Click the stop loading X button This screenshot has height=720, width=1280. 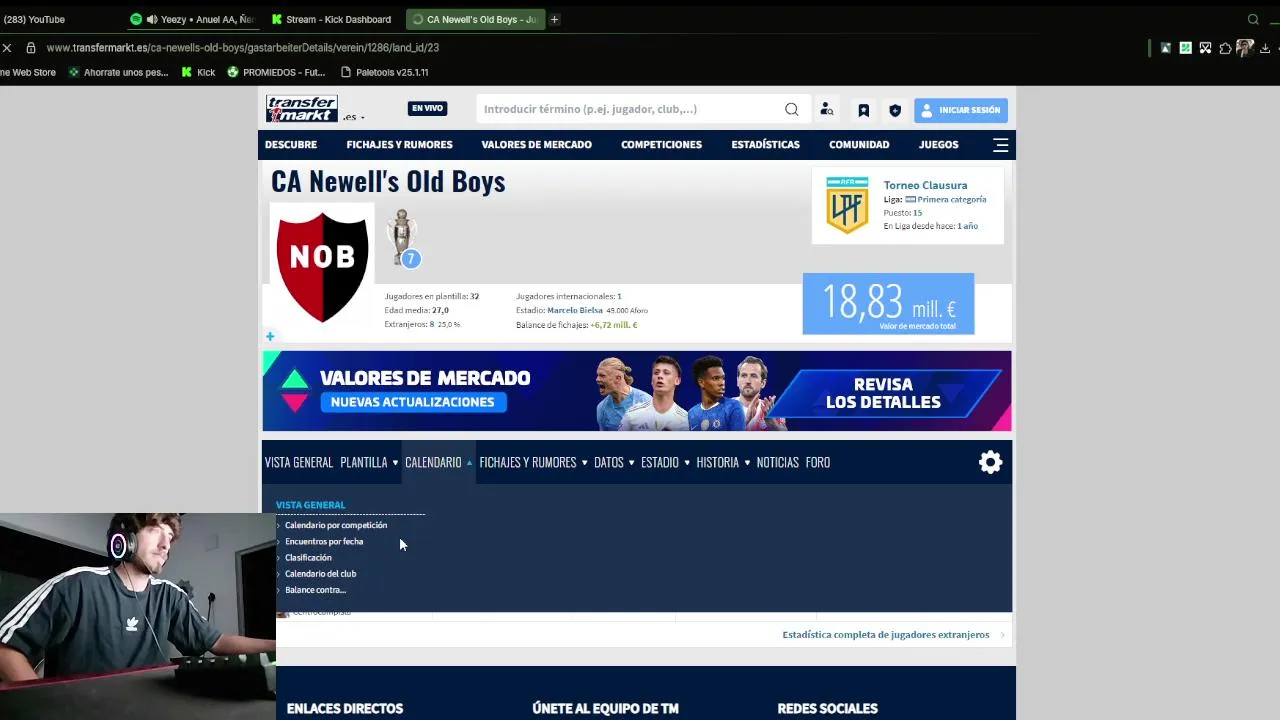(7, 47)
